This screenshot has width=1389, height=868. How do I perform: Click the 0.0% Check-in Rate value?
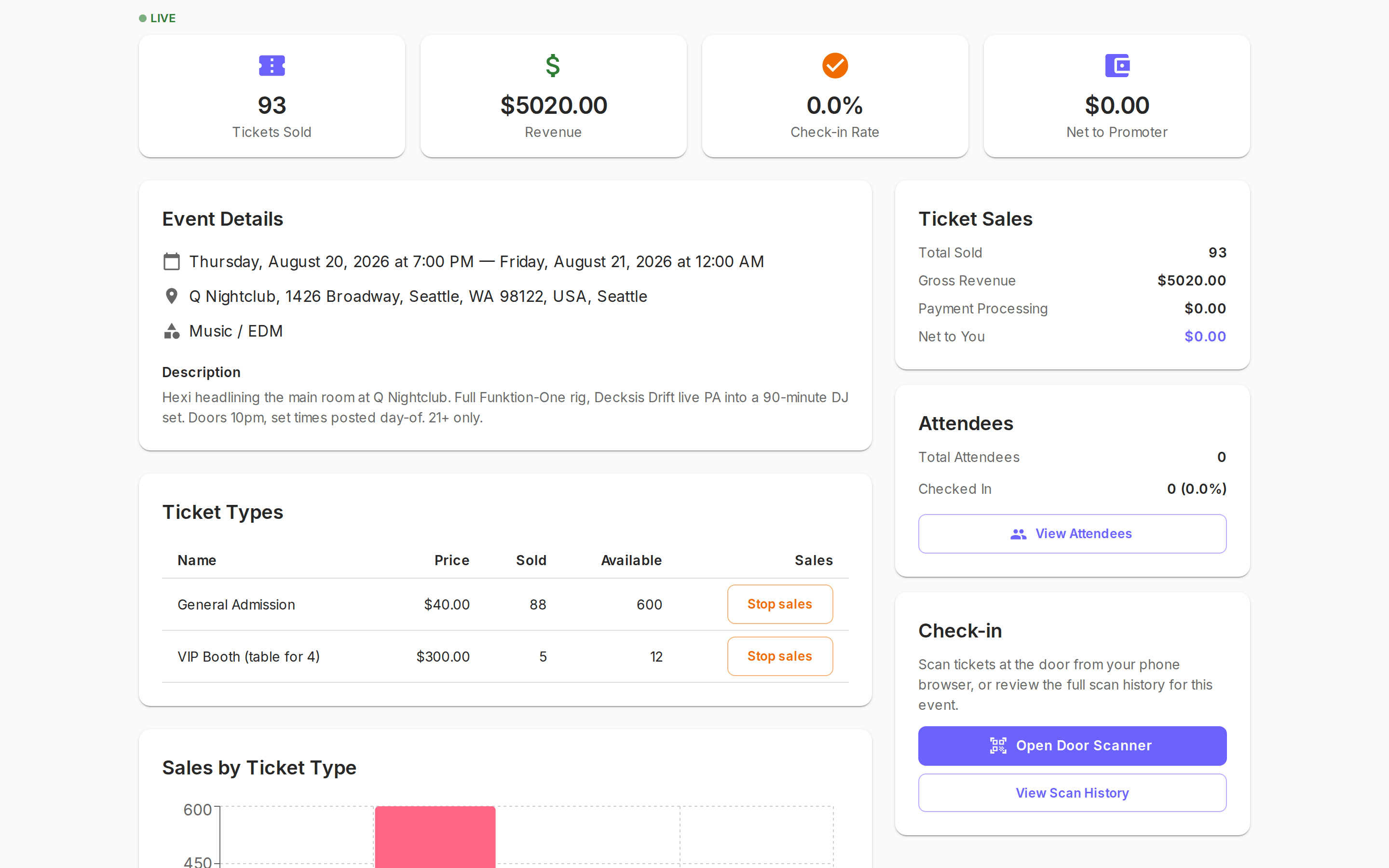coord(834,106)
